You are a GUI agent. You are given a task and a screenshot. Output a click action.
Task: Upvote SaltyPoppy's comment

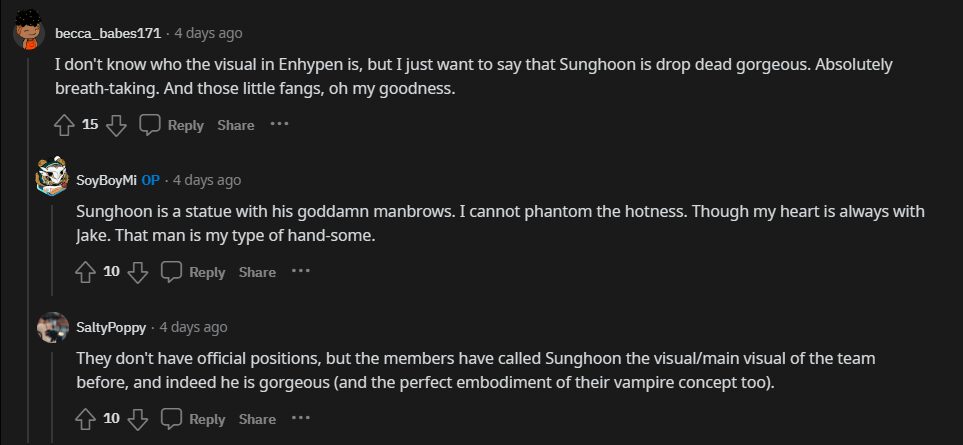tap(86, 419)
